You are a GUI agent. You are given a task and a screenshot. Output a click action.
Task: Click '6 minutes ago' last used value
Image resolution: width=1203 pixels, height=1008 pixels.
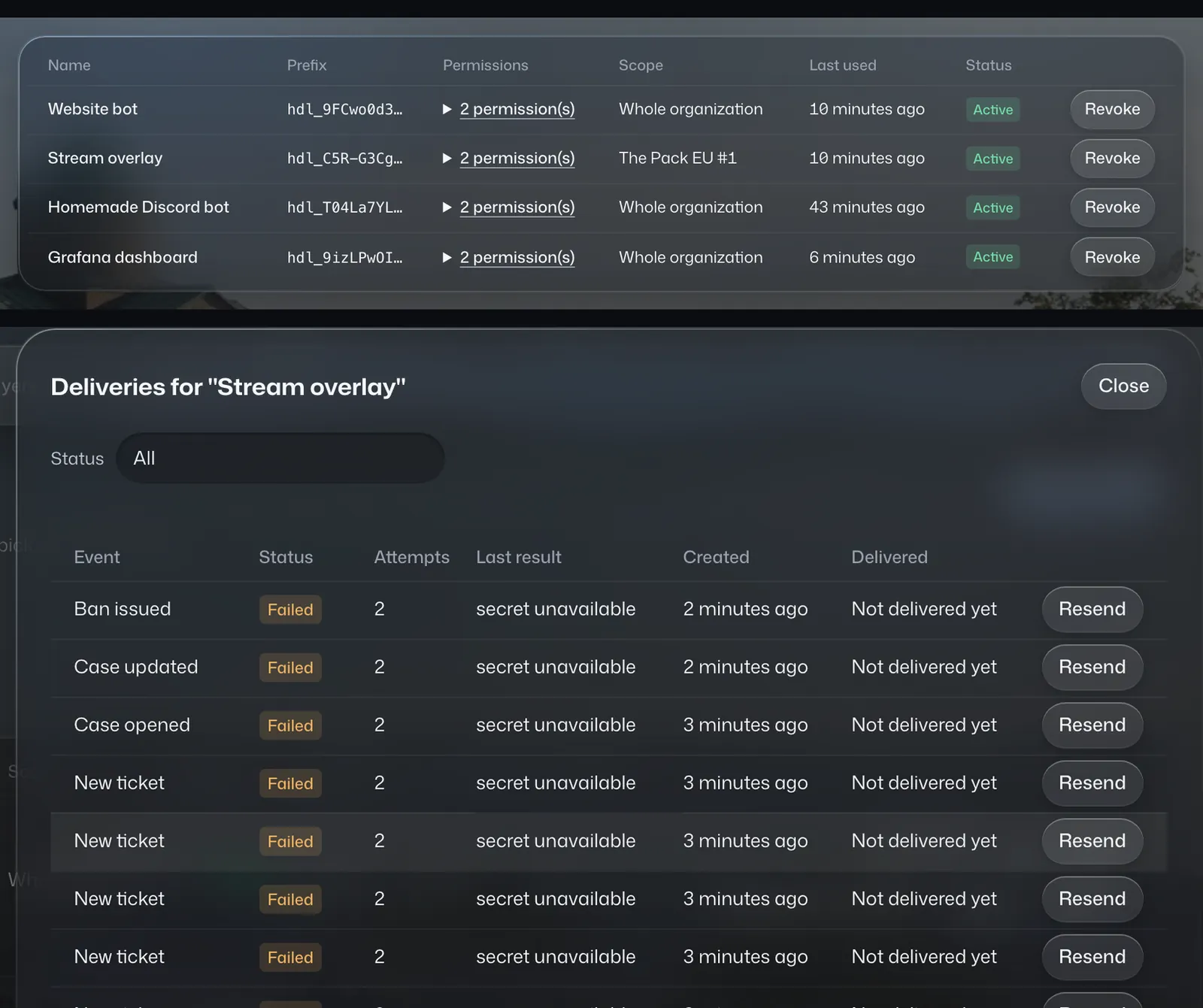pyautogui.click(x=862, y=257)
